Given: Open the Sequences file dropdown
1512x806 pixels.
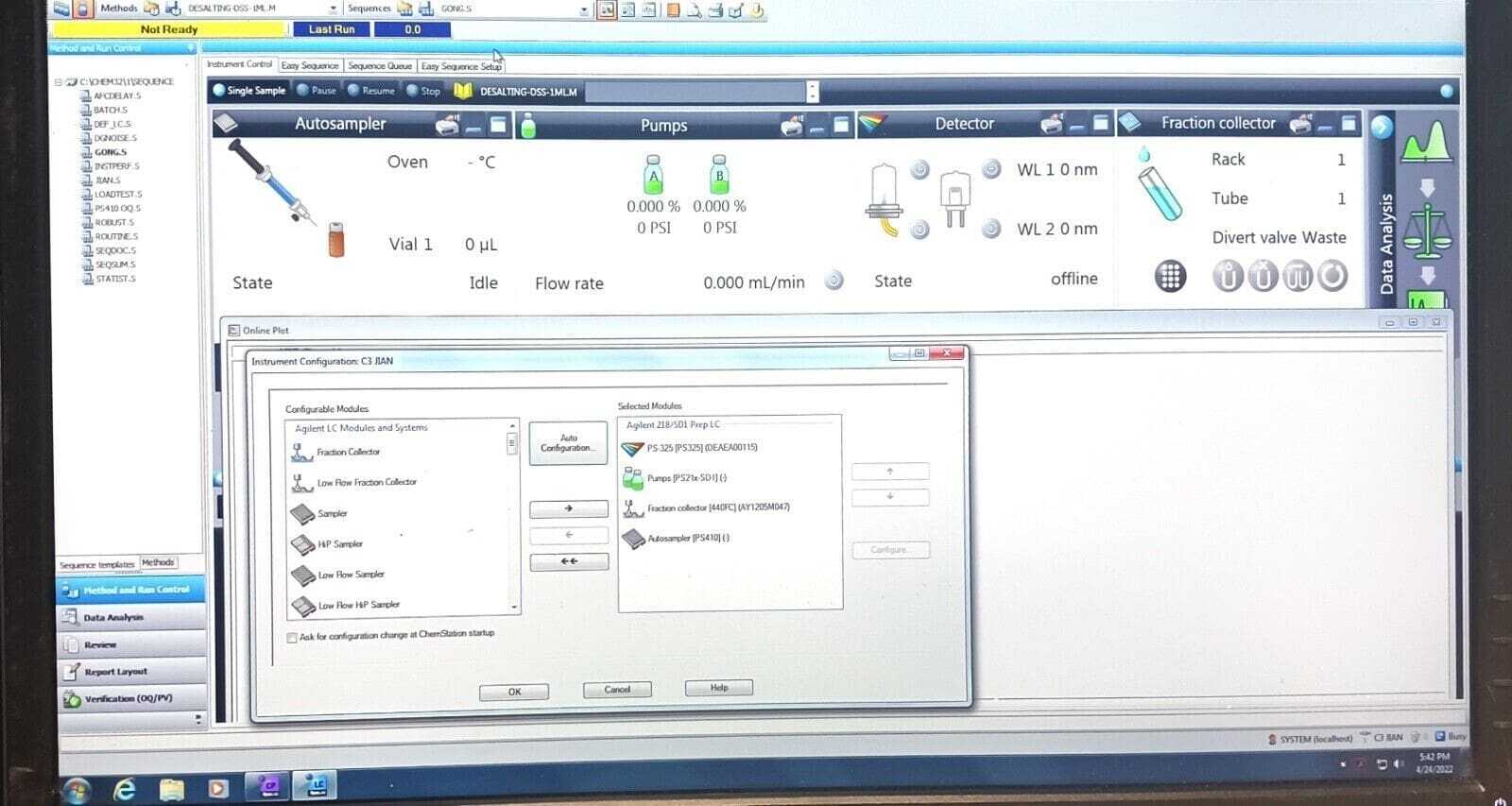Looking at the screenshot, I should (584, 10).
